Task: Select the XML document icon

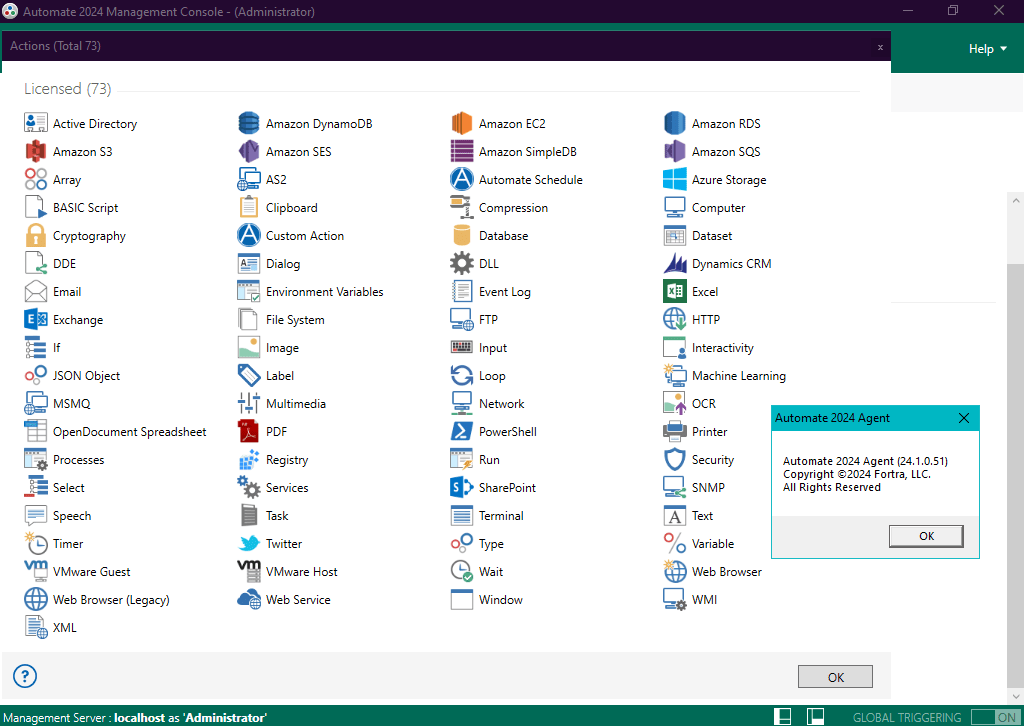Action: 35,627
